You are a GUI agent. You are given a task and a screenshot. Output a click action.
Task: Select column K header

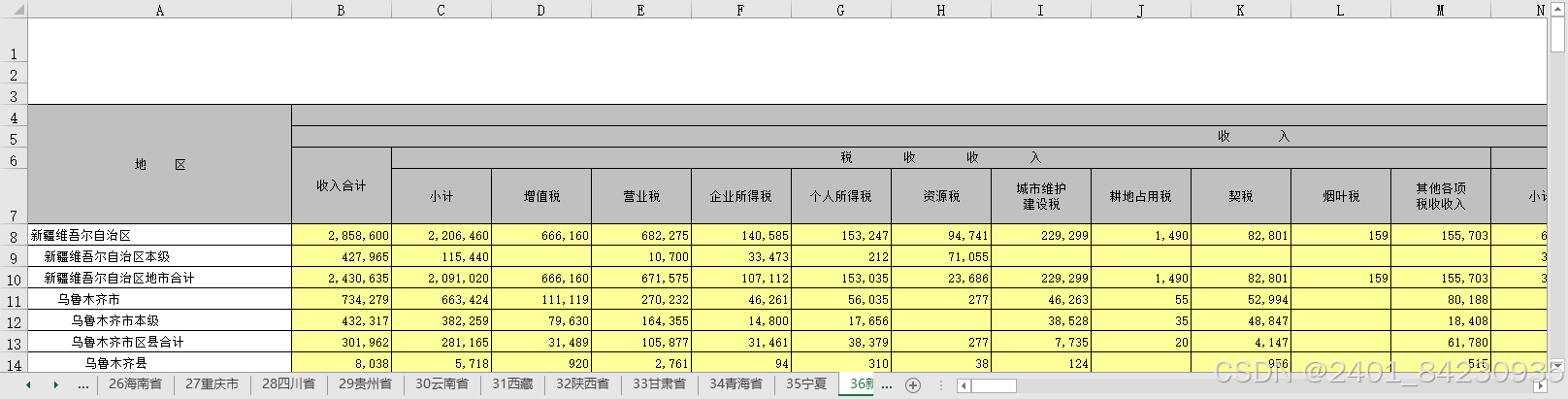coord(1240,10)
